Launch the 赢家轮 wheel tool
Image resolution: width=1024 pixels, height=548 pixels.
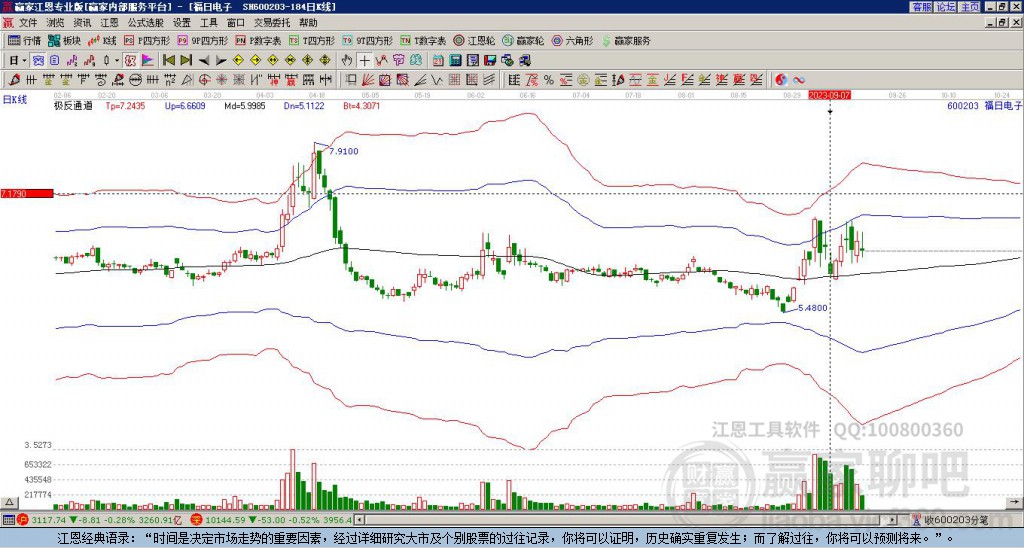click(x=523, y=40)
